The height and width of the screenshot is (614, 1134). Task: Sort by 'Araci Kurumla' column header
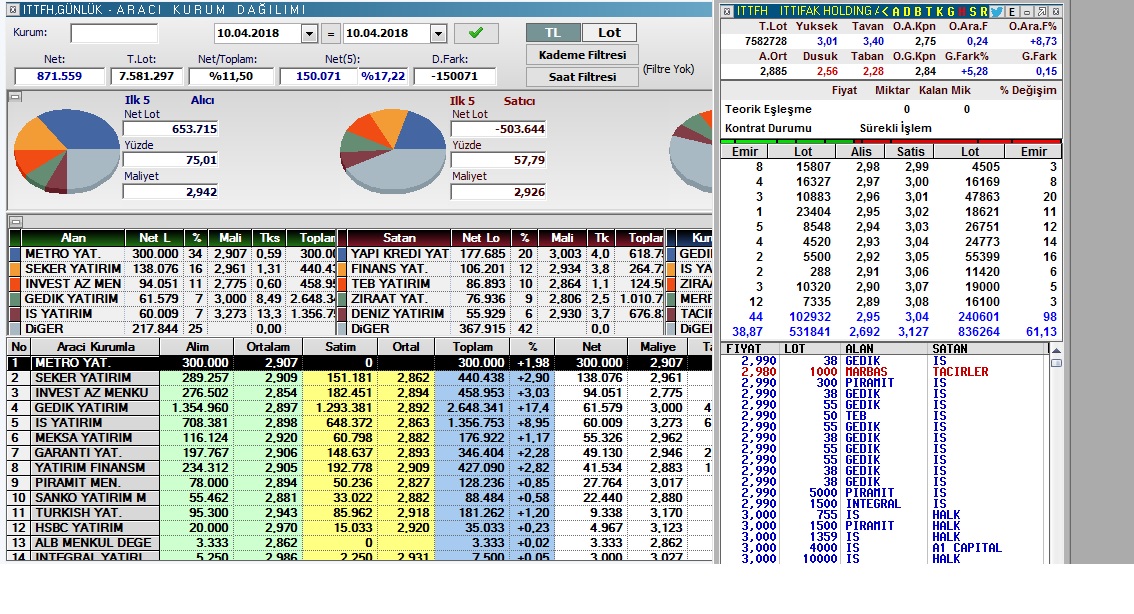[95, 346]
